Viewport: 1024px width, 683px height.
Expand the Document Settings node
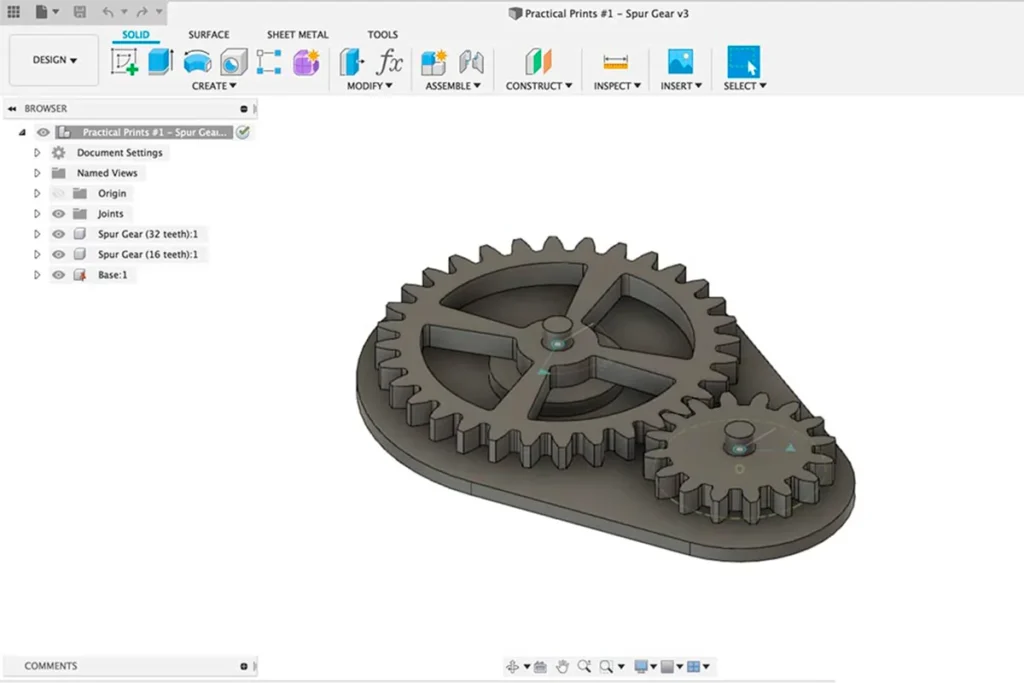(37, 153)
